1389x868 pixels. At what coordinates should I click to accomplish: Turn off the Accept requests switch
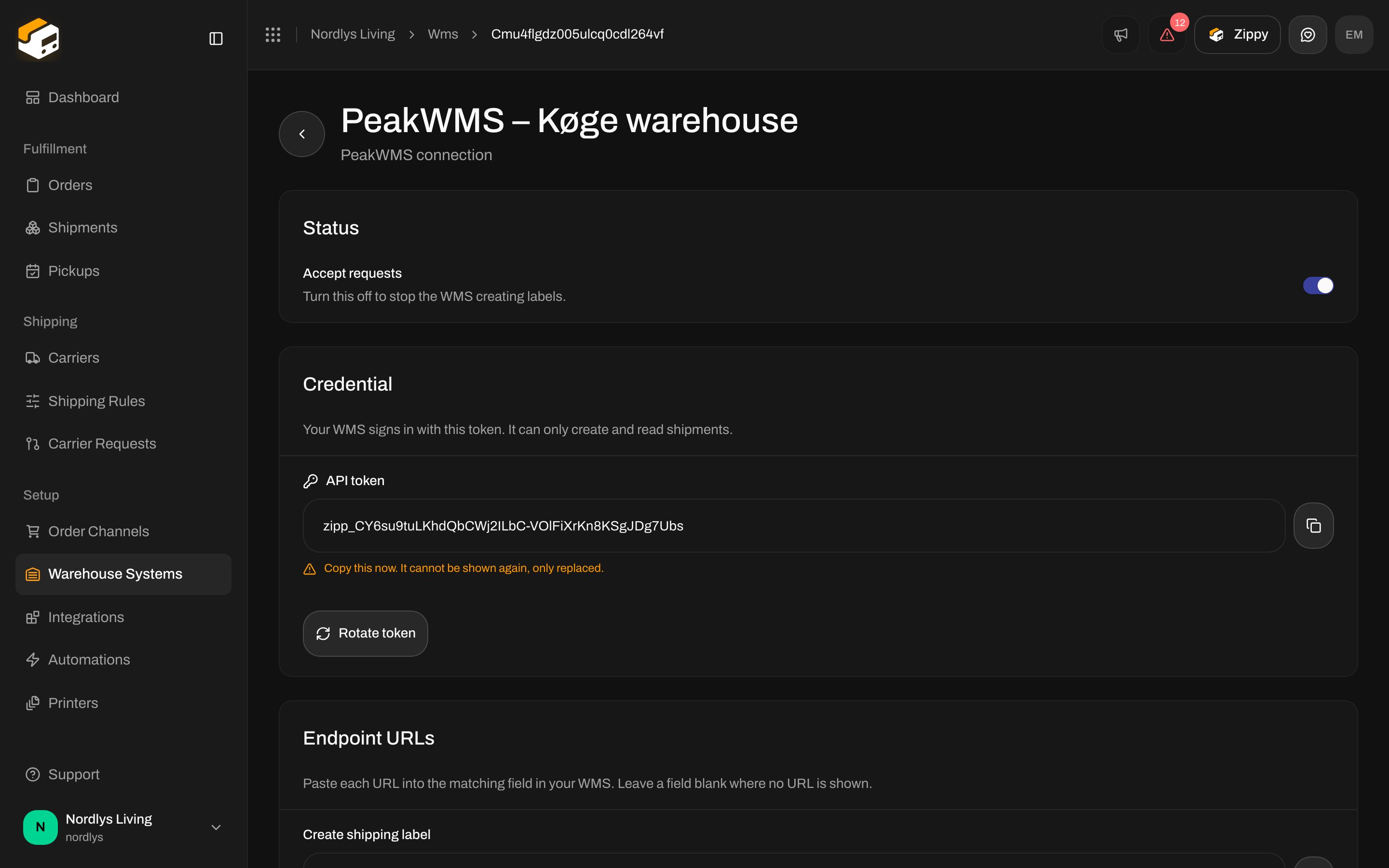coord(1318,285)
